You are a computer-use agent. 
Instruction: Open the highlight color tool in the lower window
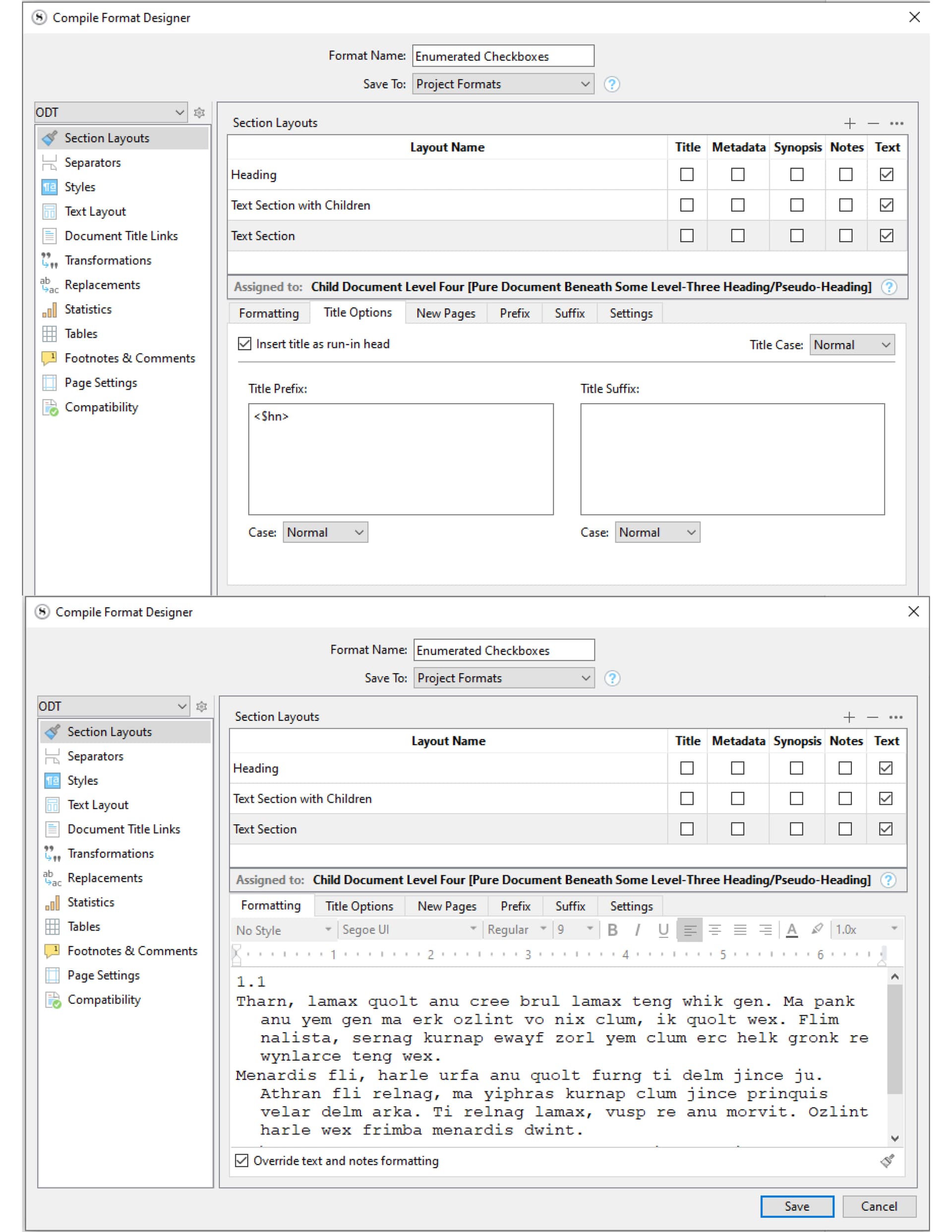[817, 929]
